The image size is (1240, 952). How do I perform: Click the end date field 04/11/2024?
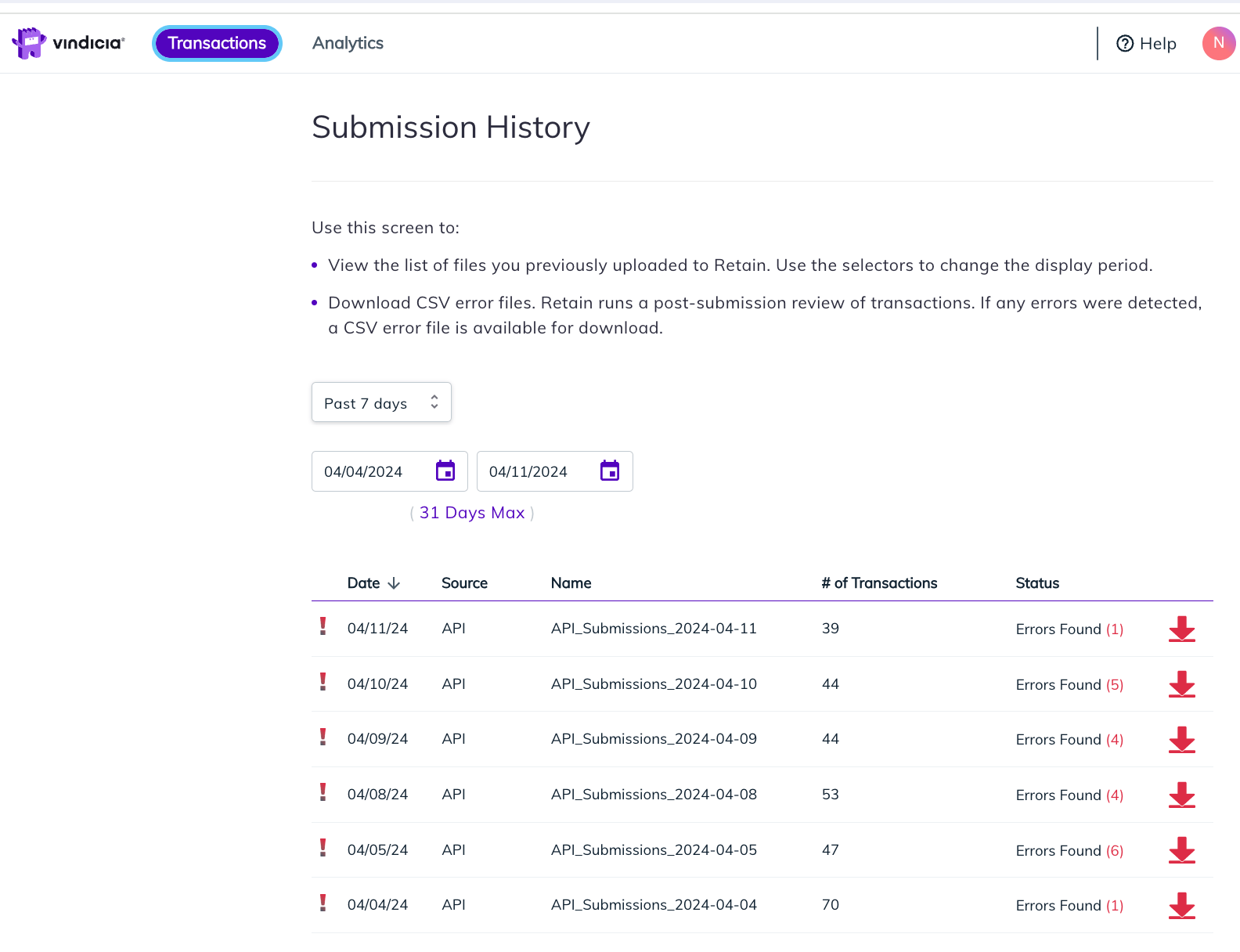(x=555, y=471)
